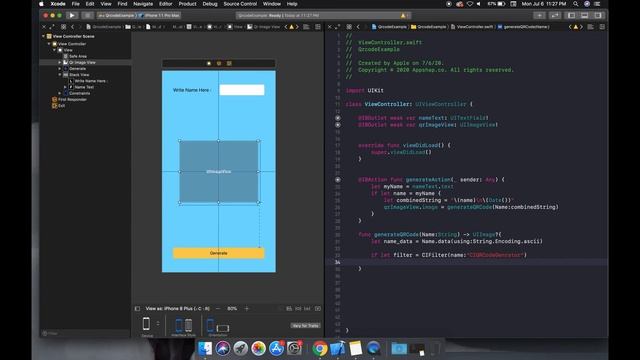Go back in storyboard editor history

click(73, 27)
